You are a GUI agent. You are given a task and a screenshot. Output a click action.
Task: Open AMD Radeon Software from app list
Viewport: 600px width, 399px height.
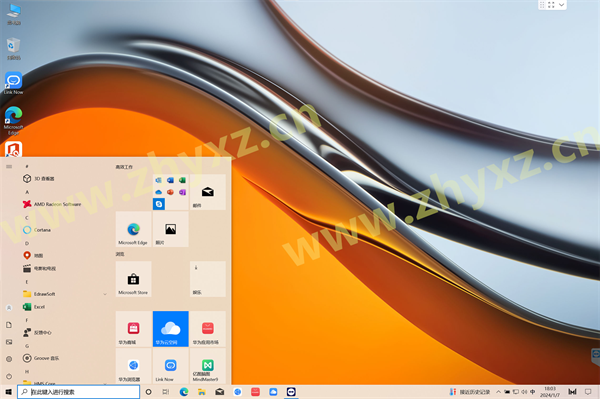pyautogui.click(x=52, y=204)
